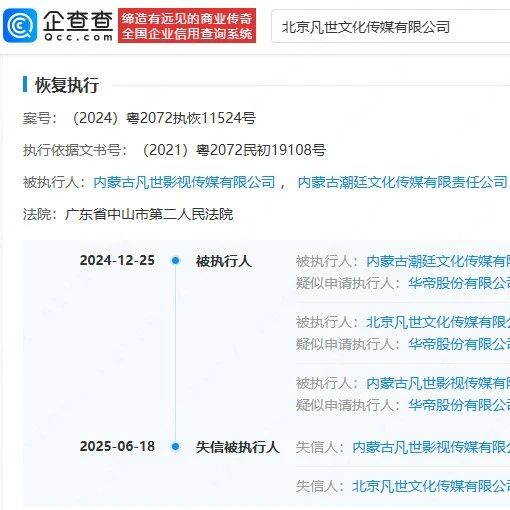Select the 2025-06-18 timeline dot
The height and width of the screenshot is (510, 510).
(175, 446)
